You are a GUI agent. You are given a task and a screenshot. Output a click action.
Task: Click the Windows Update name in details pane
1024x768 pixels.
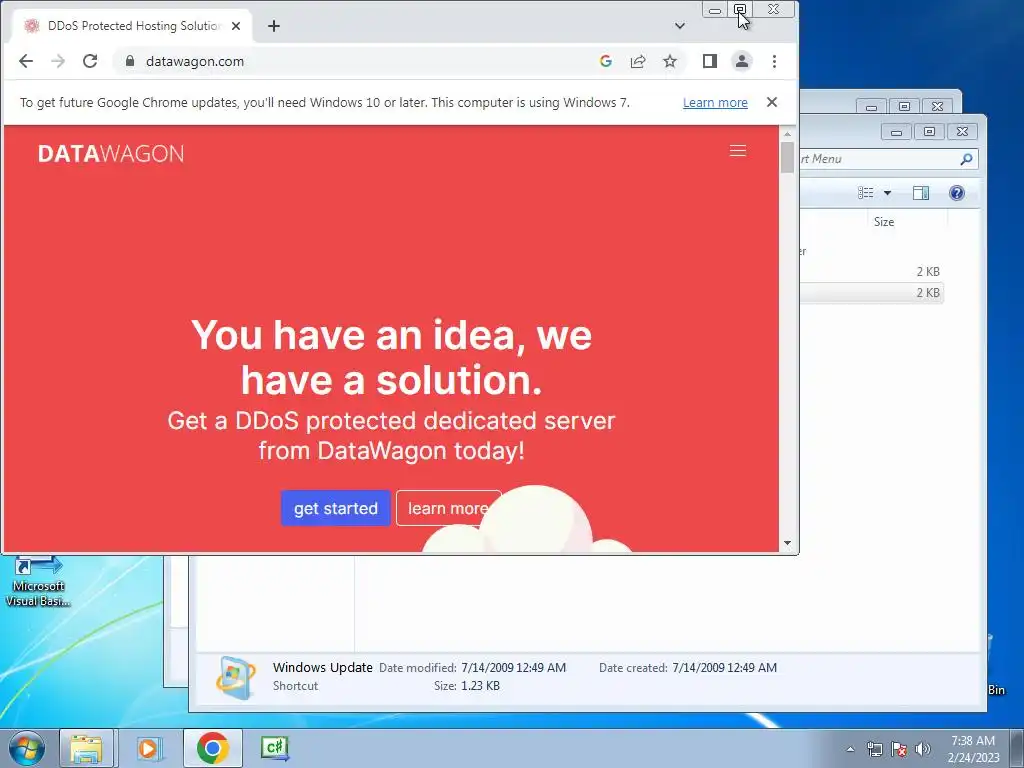pyautogui.click(x=323, y=667)
